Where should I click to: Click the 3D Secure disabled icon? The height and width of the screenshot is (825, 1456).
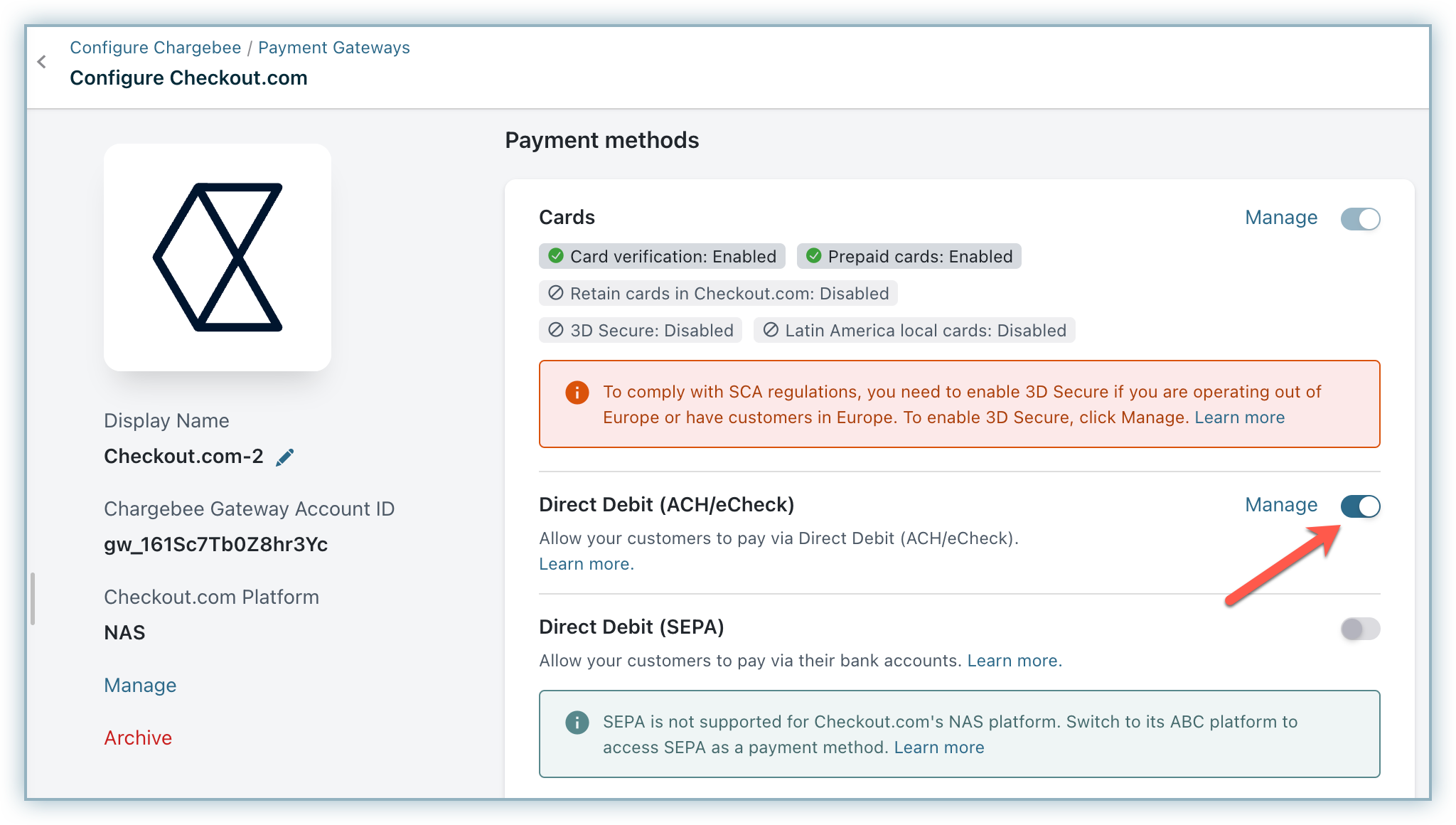[x=556, y=330]
